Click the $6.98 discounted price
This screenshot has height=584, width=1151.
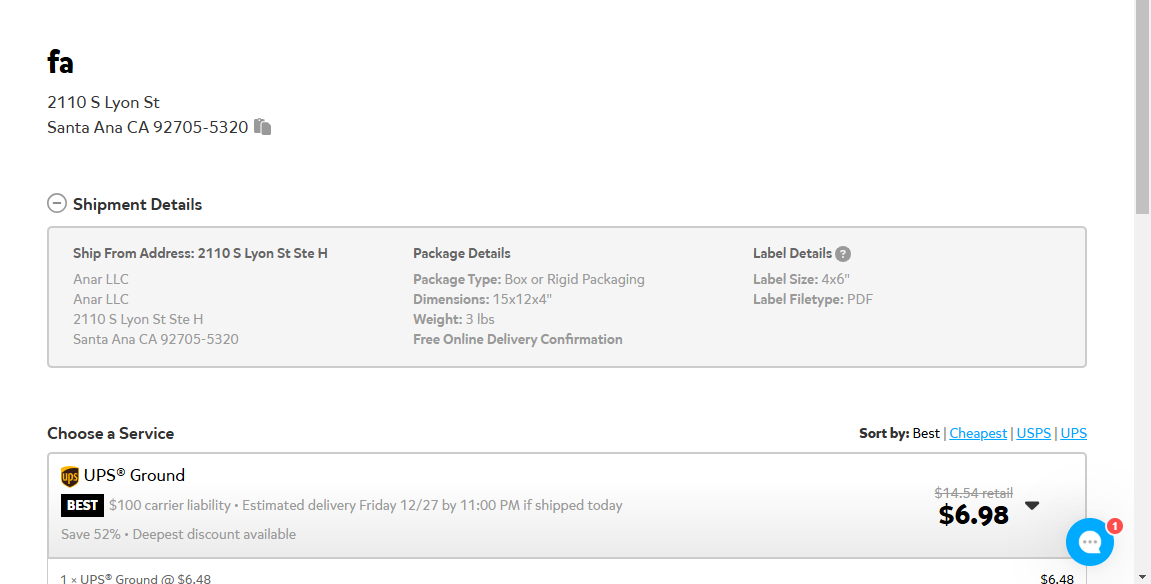click(x=973, y=515)
